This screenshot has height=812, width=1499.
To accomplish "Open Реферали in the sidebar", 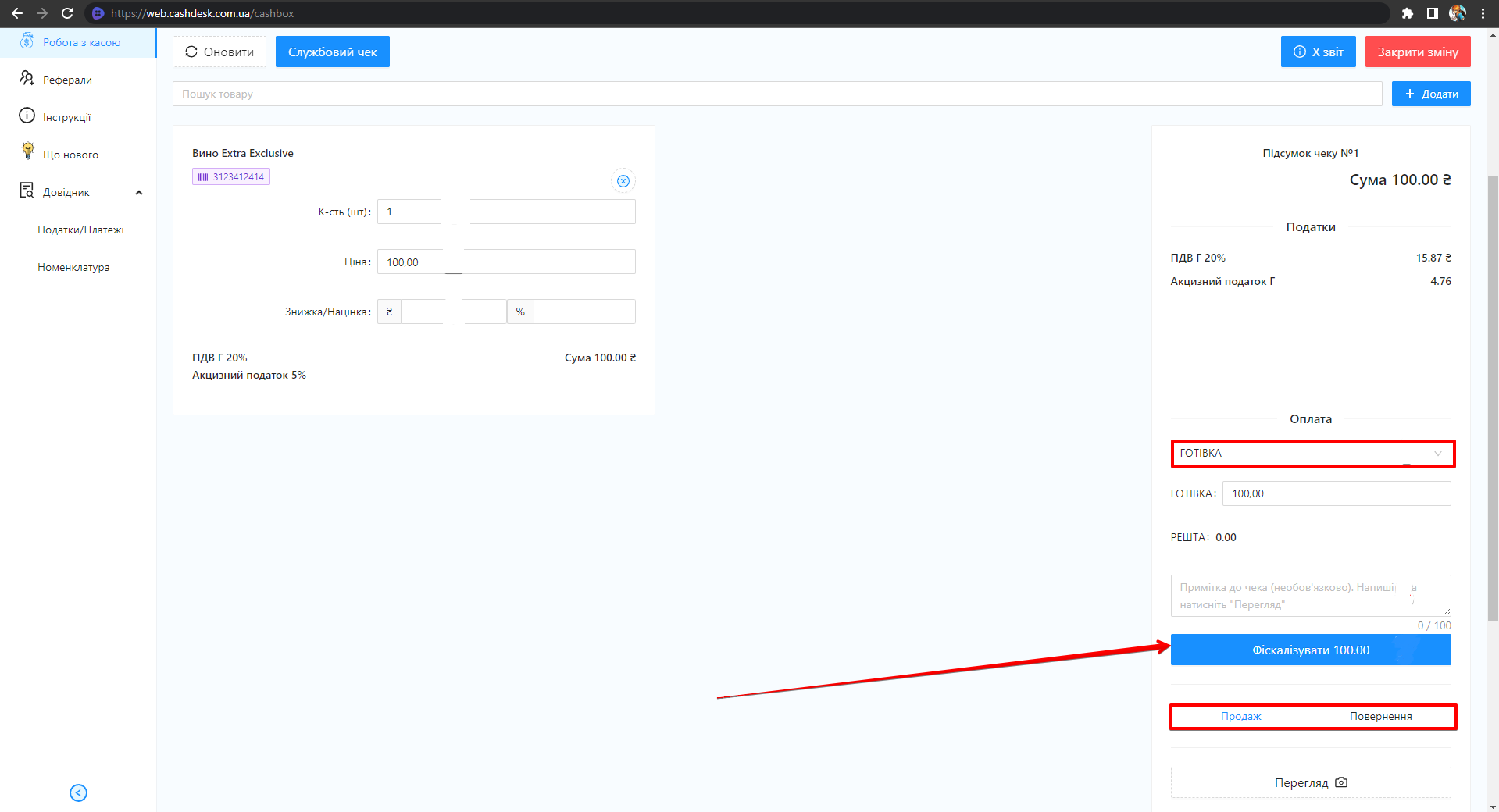I will pyautogui.click(x=67, y=80).
